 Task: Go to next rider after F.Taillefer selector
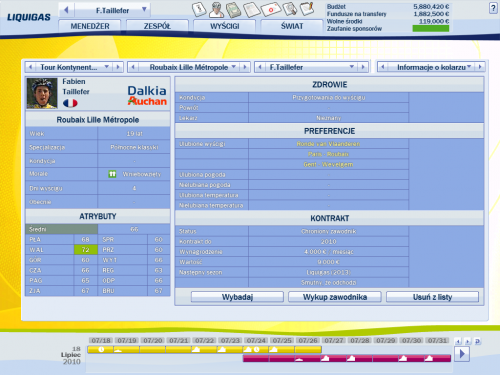363,67
